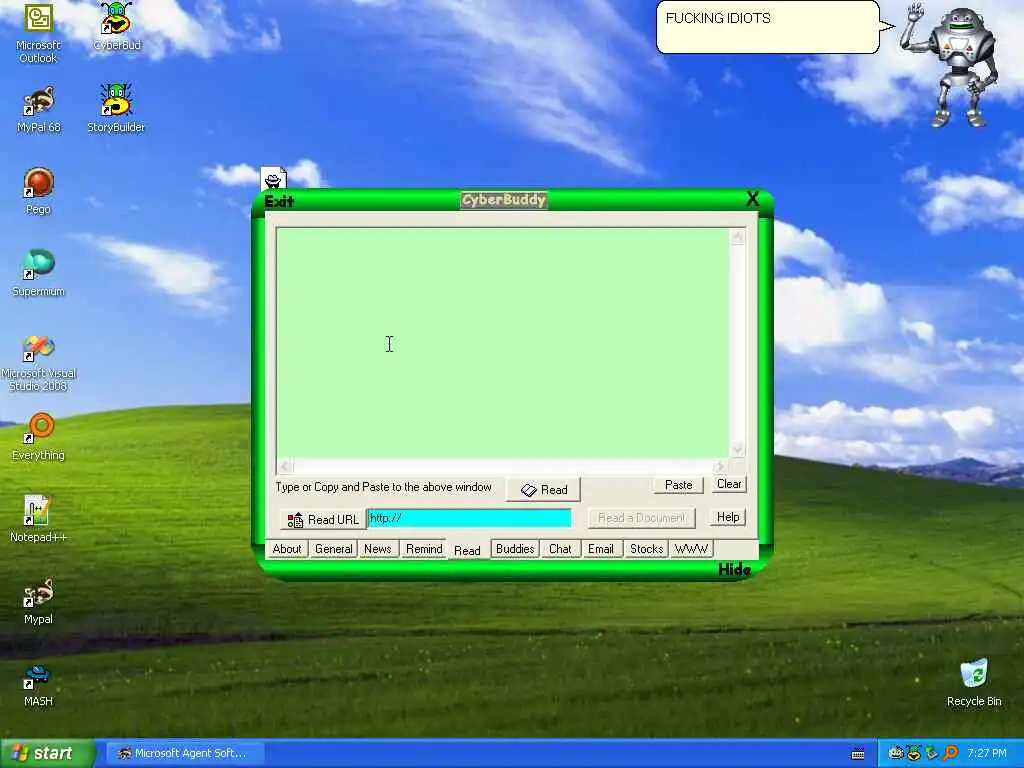Click the CyberBuddy bug tray icon
Screen dimensions: 1024x768
[914, 753]
